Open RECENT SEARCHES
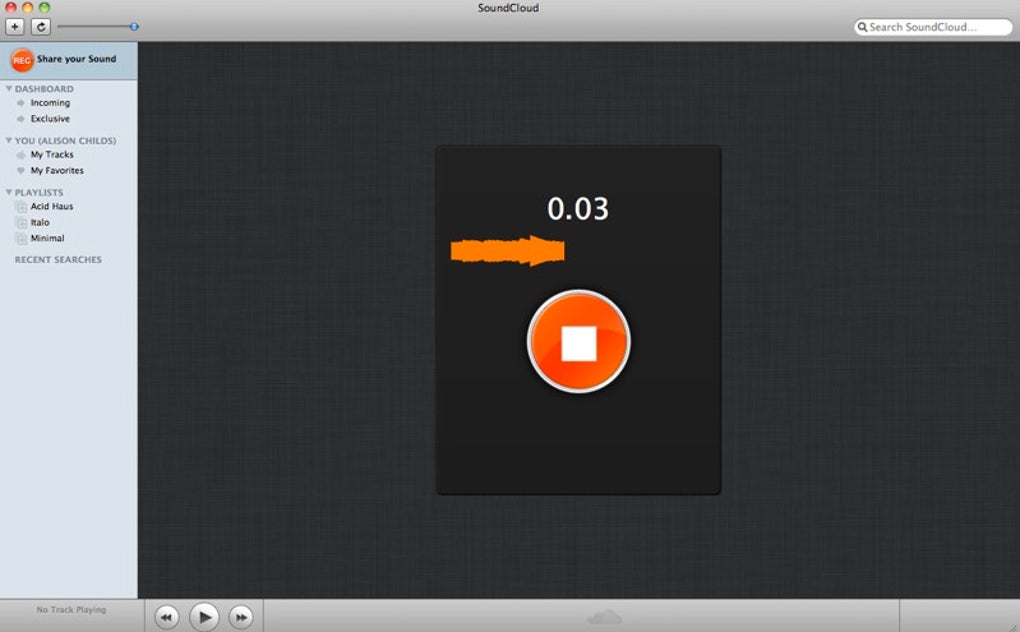Image resolution: width=1020 pixels, height=632 pixels. click(57, 260)
